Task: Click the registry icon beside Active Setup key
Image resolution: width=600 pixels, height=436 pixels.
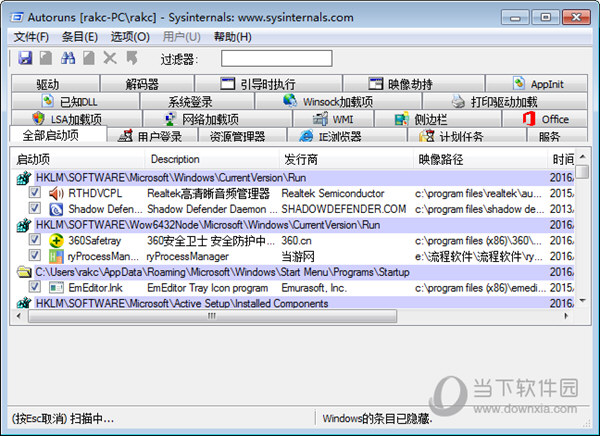Action: [24, 303]
